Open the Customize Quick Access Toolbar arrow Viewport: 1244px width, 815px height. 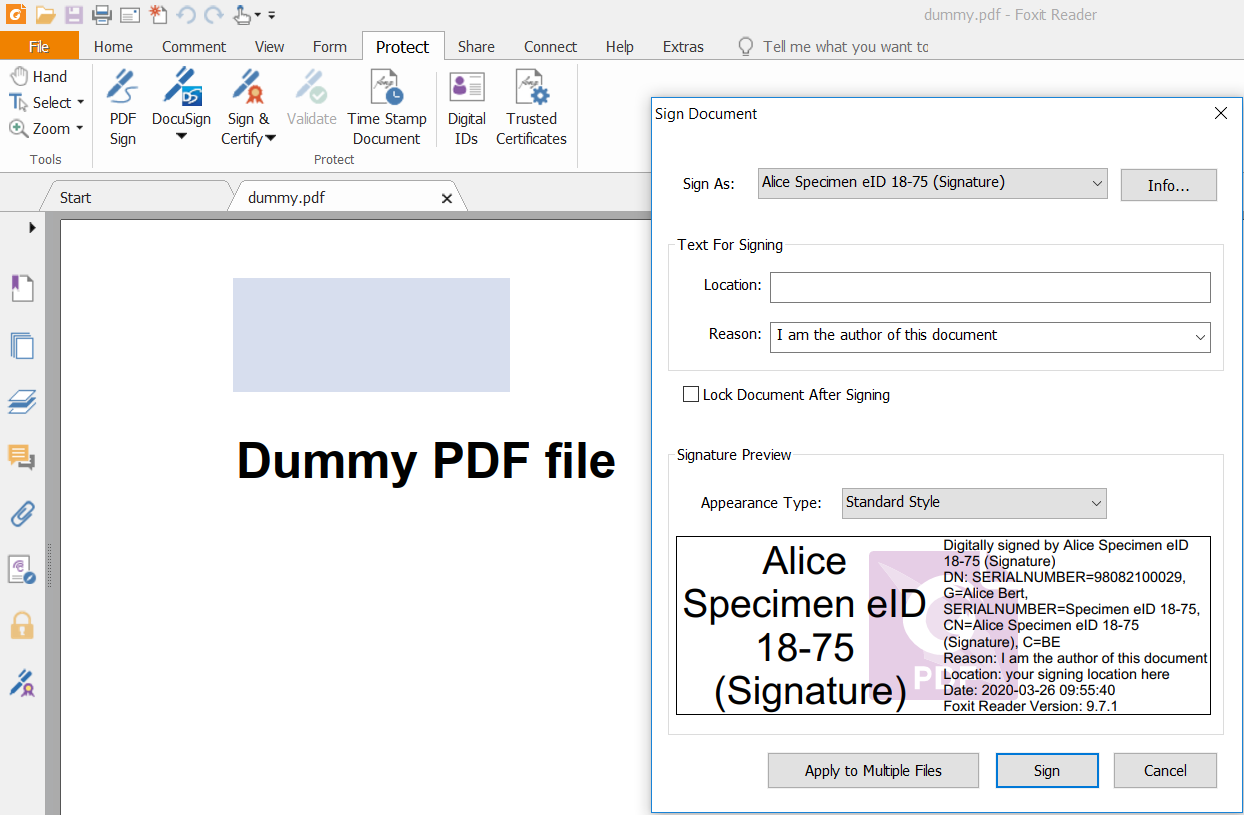[271, 15]
